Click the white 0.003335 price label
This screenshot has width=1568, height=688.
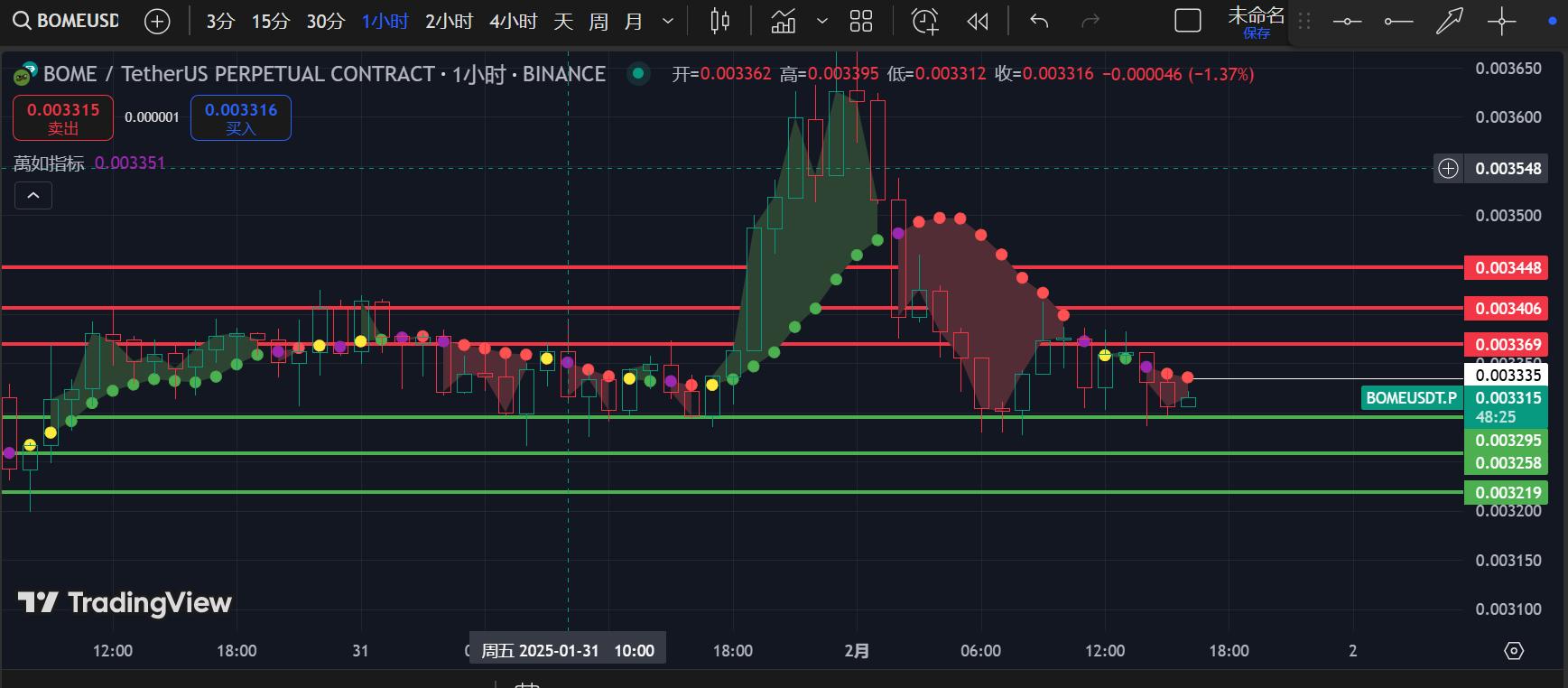1507,376
